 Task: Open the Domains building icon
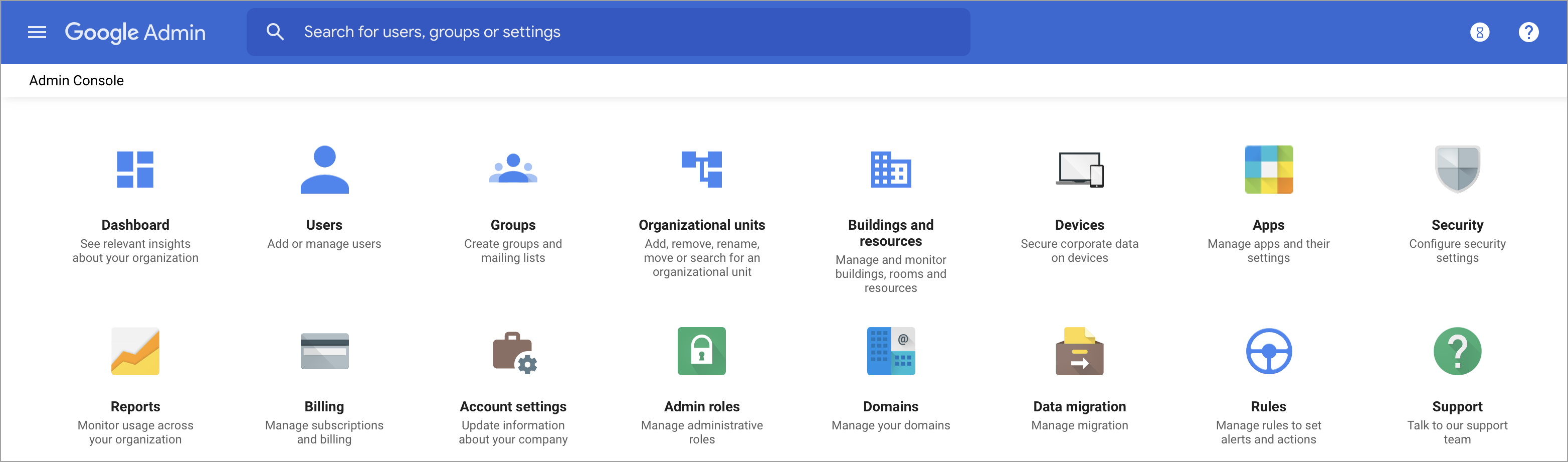point(890,351)
